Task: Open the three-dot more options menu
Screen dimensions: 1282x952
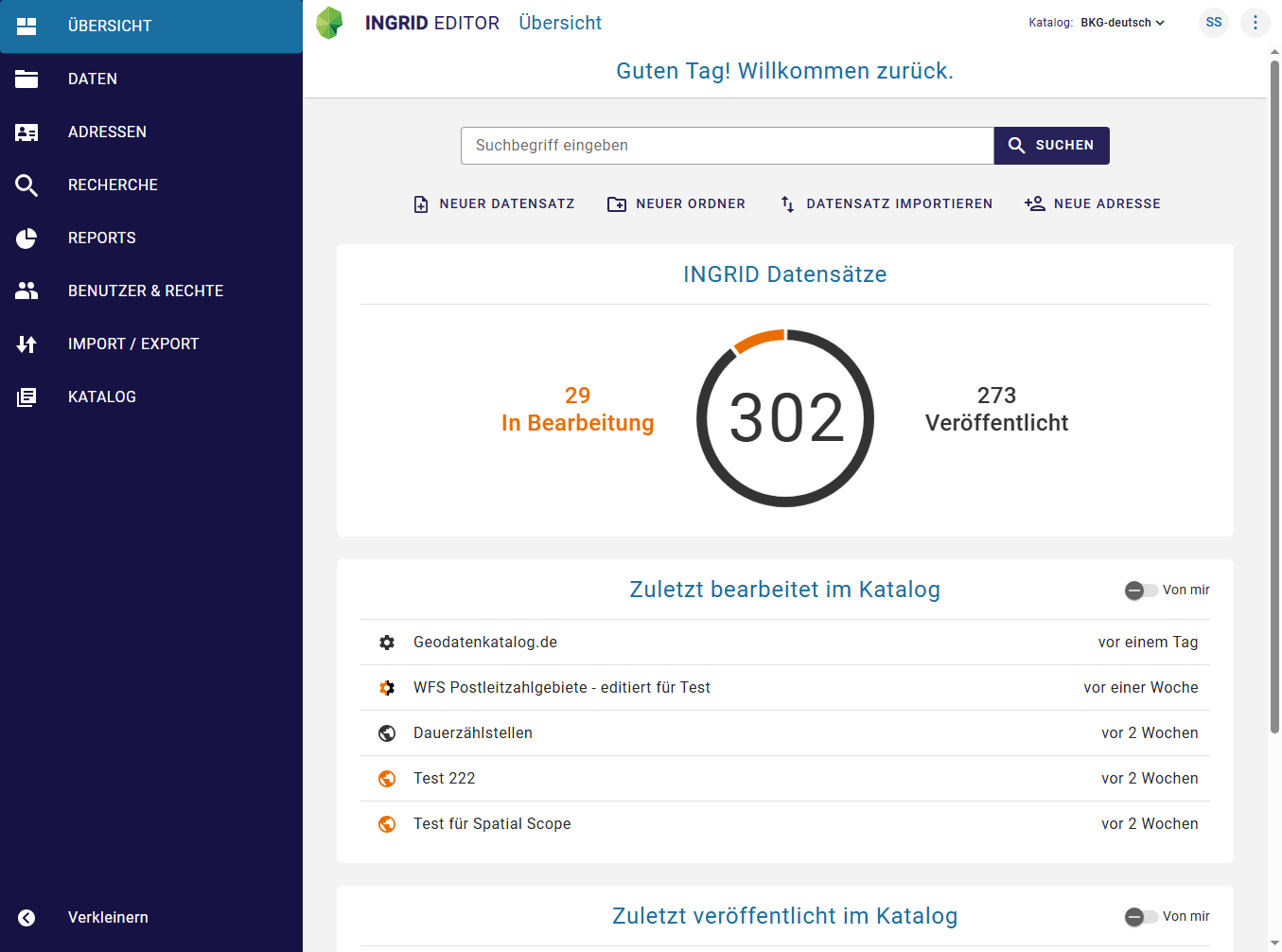Action: (x=1256, y=23)
